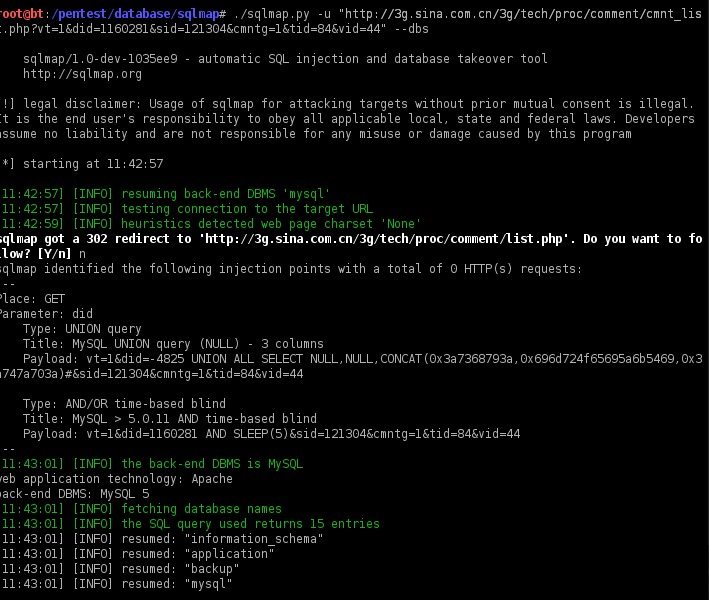
Task: Click the 'Type: UNION query' line
Action: click(x=82, y=329)
